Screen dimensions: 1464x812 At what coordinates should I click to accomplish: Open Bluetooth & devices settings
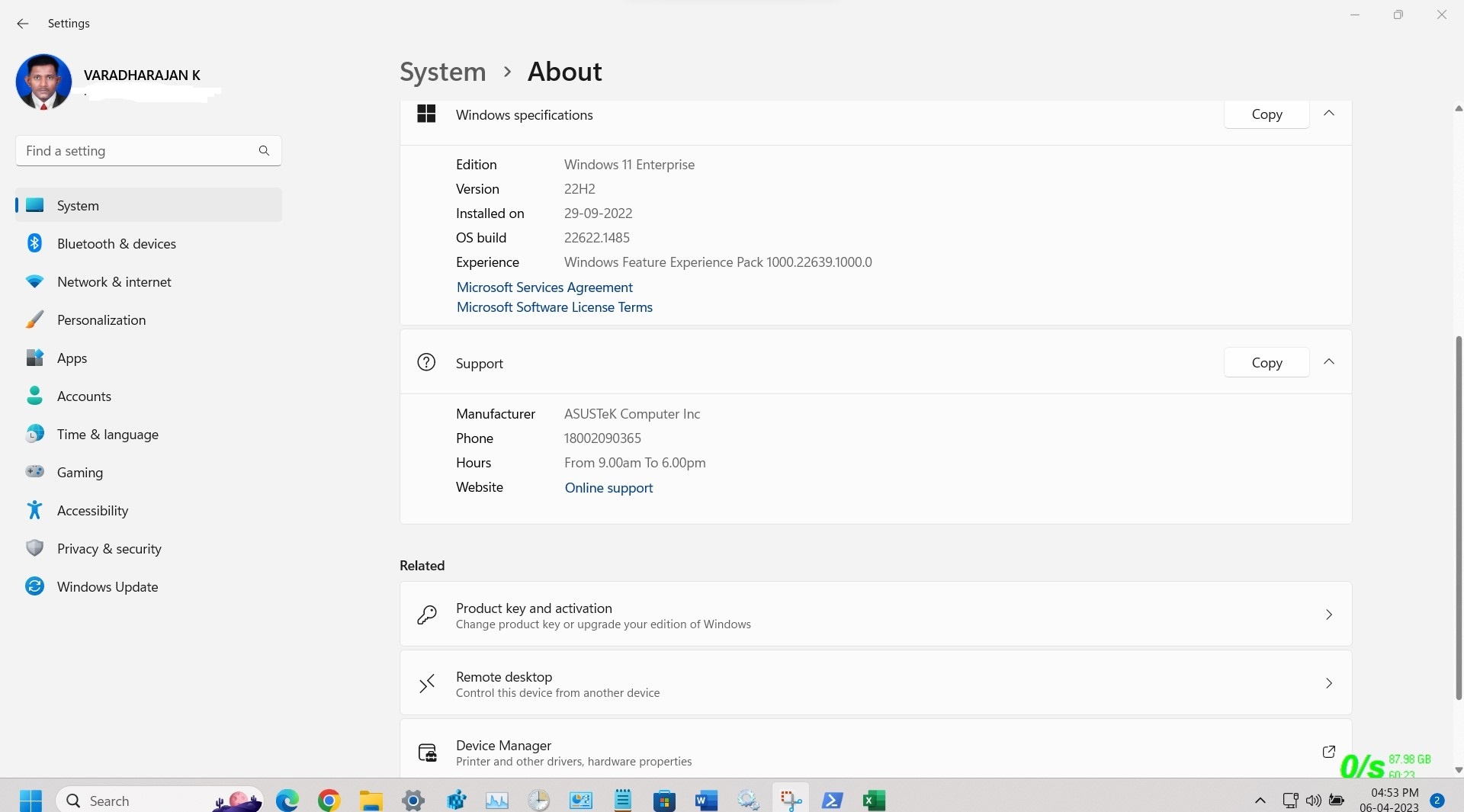[149, 243]
